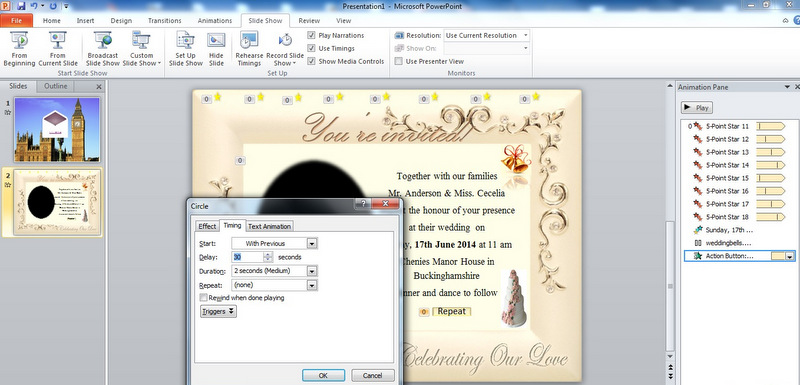Open the Start timing dropdown
Screen dimensions: 800x385
coord(312,243)
